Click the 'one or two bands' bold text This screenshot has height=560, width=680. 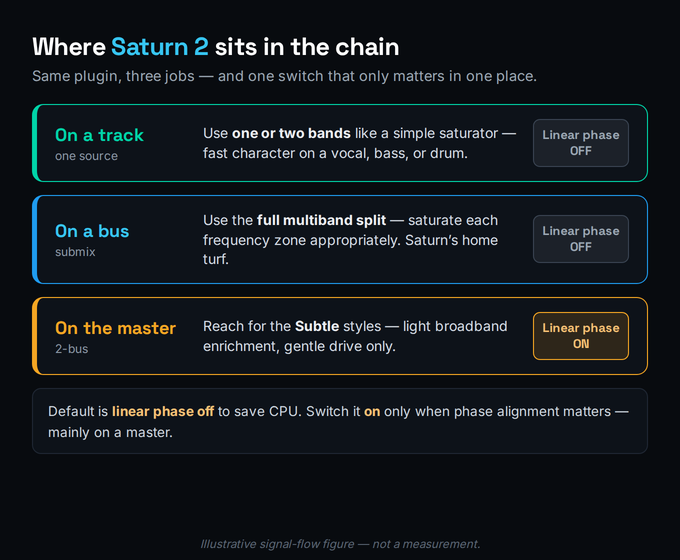[291, 133]
